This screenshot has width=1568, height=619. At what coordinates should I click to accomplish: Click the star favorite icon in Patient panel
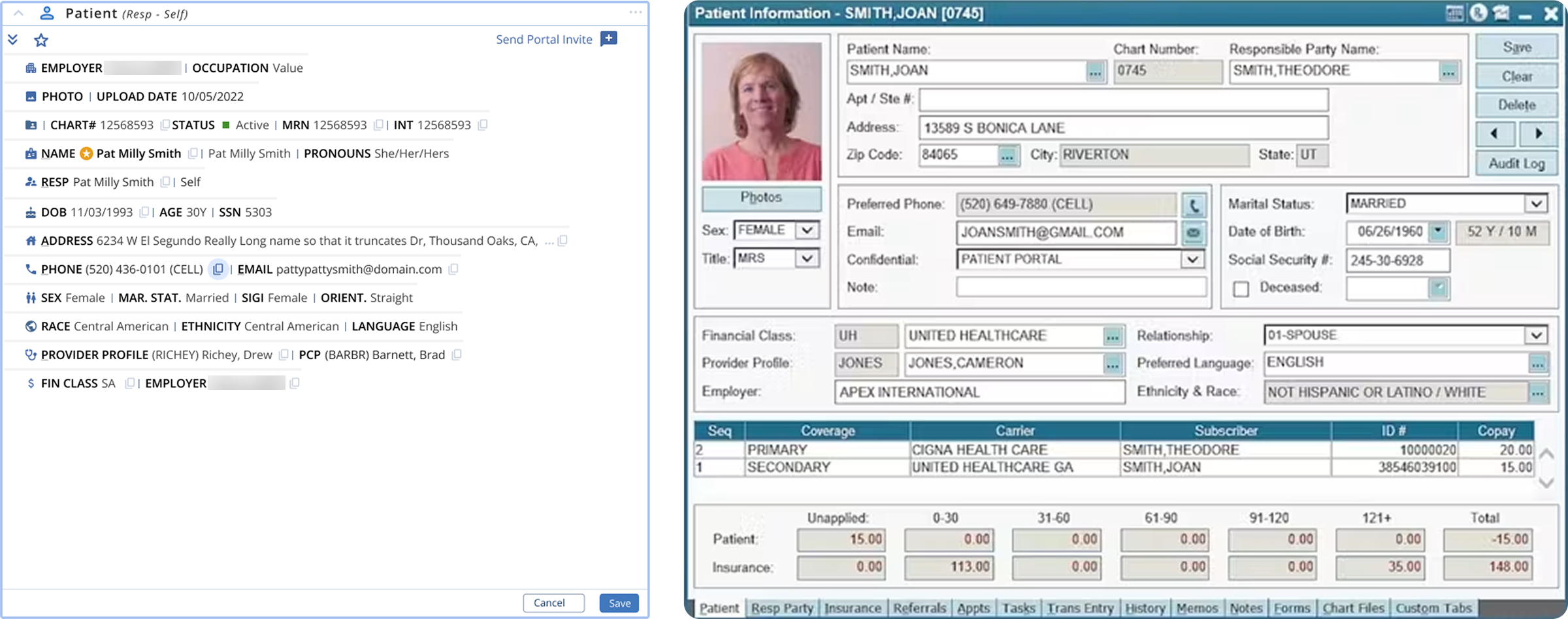coord(41,40)
